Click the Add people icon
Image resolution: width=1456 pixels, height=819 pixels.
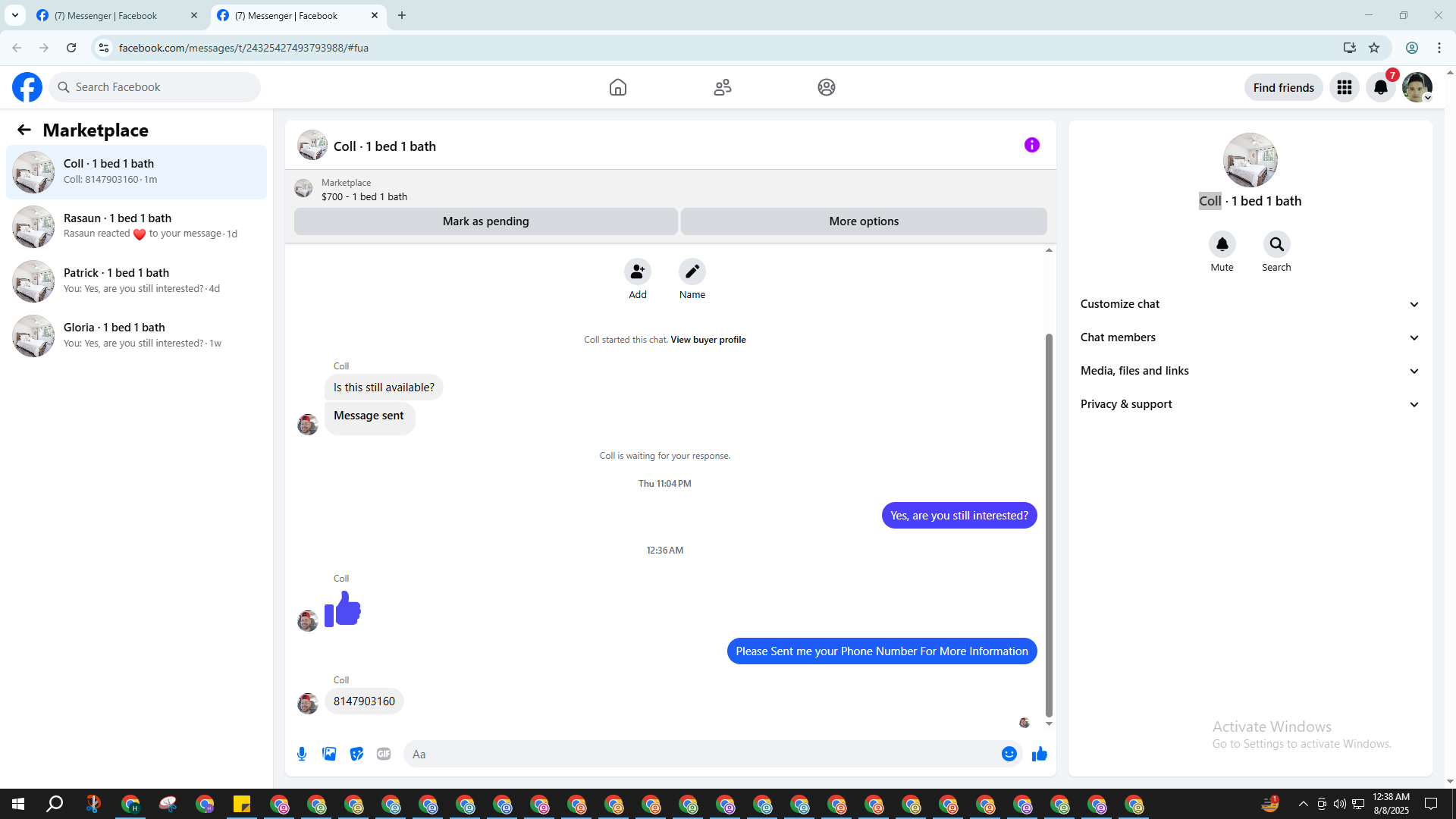pos(637,271)
